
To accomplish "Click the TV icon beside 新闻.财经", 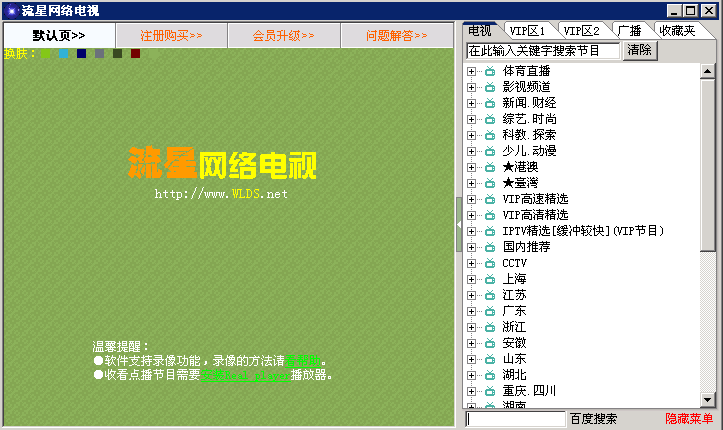I will (490, 103).
